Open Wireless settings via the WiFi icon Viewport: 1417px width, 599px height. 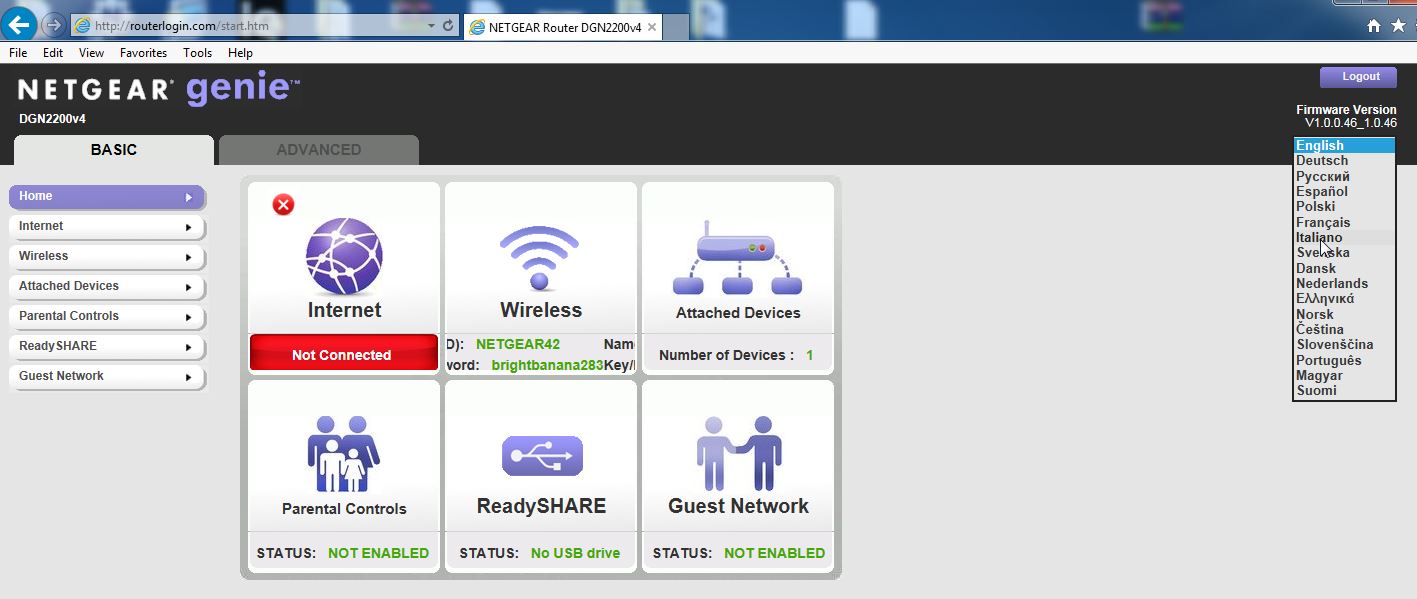click(540, 255)
